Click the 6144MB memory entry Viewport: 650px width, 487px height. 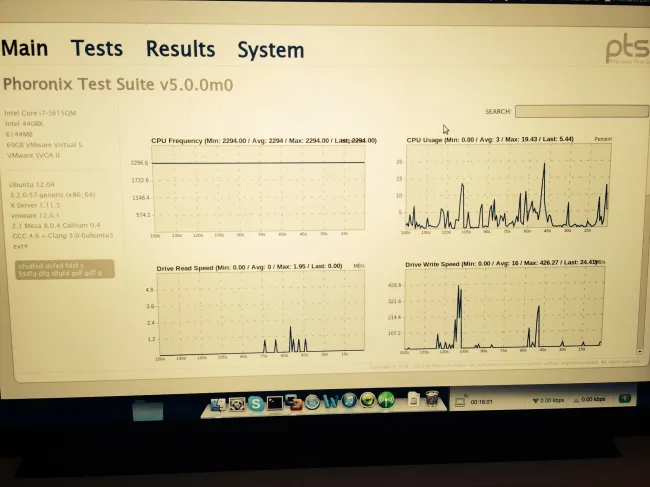point(19,134)
